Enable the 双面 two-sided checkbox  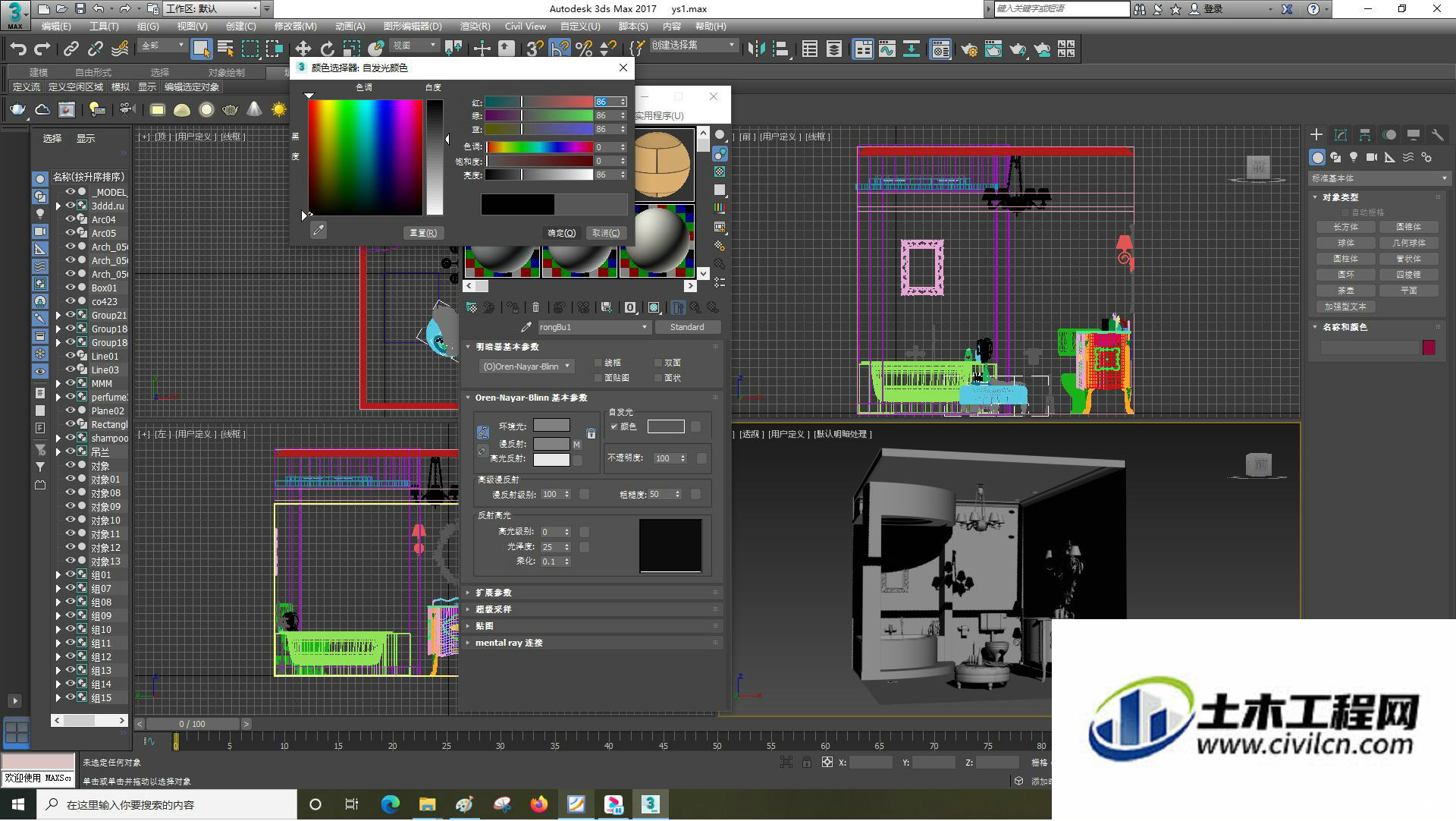tap(658, 363)
